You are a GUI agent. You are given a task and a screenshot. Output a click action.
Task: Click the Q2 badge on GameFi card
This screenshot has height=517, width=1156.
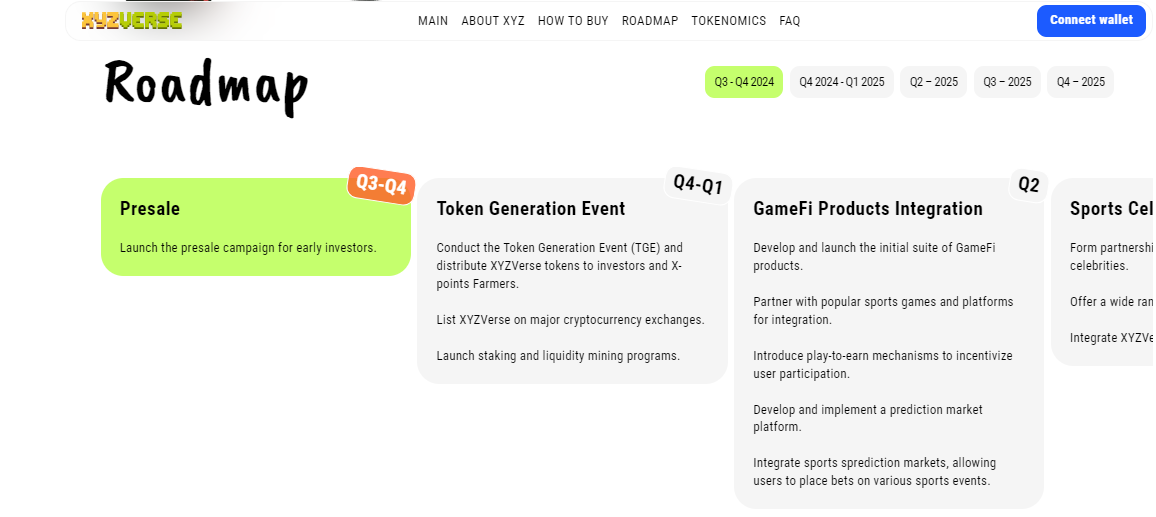point(1029,185)
